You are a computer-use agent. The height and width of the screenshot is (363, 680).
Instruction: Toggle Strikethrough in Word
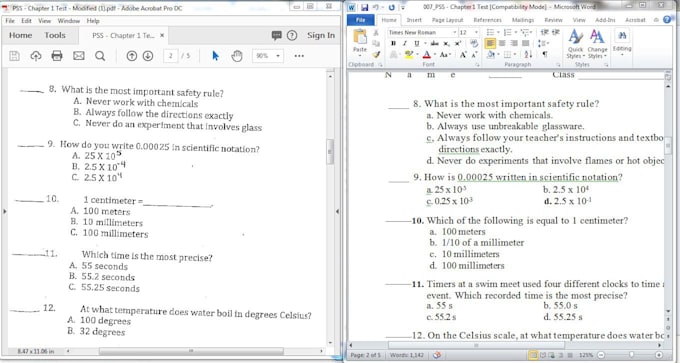point(435,43)
